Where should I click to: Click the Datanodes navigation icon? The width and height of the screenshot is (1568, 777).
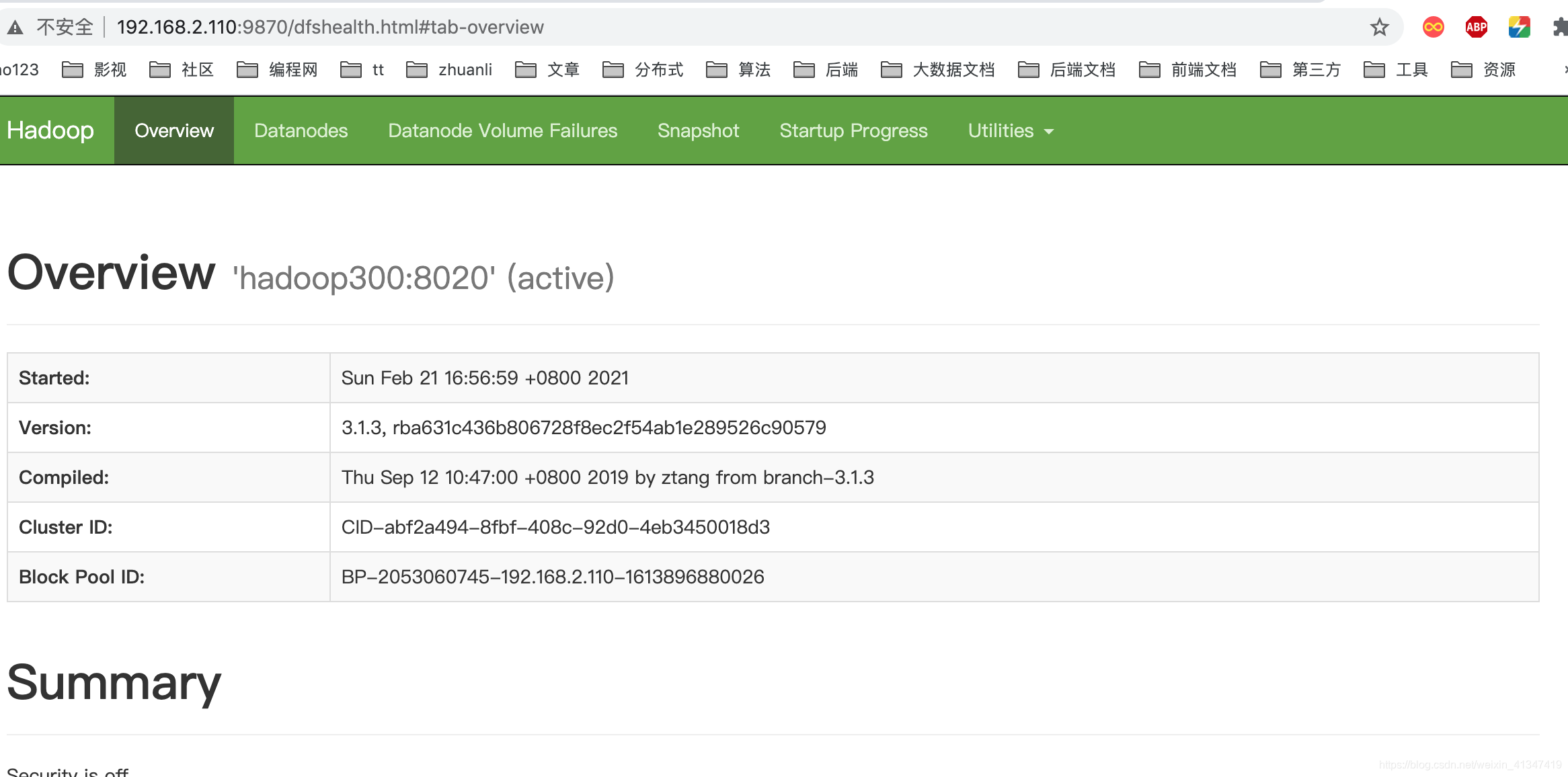[300, 131]
